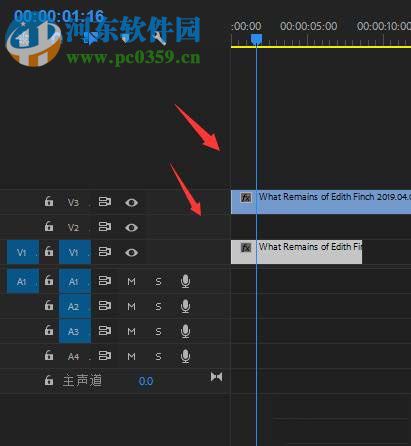The width and height of the screenshot is (411, 446).
Task: Click the master track volume value 0.0
Action: click(146, 381)
